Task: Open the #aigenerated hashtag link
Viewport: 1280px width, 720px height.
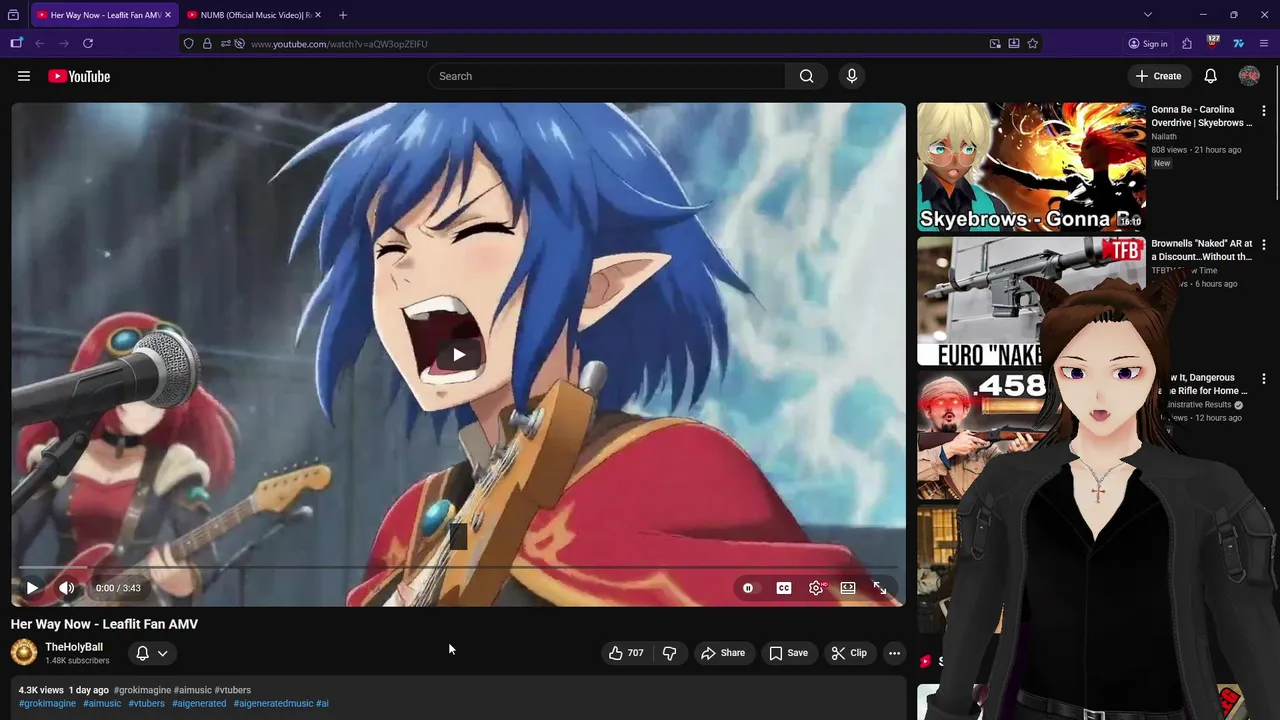Action: 199,704
